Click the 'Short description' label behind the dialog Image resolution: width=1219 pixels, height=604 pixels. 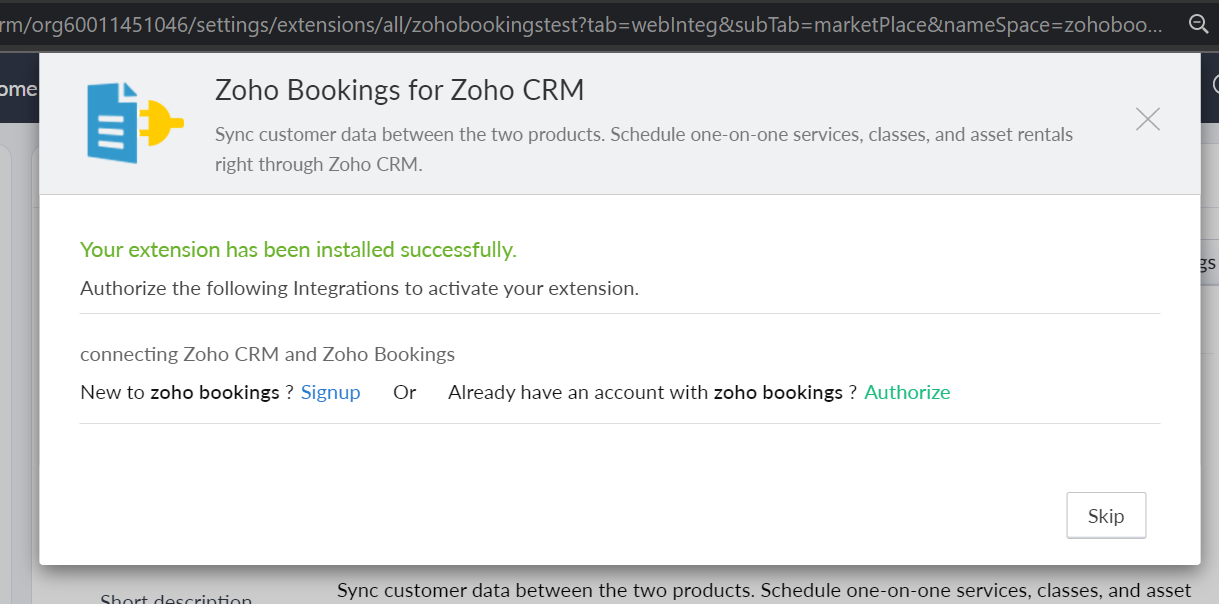(176, 598)
